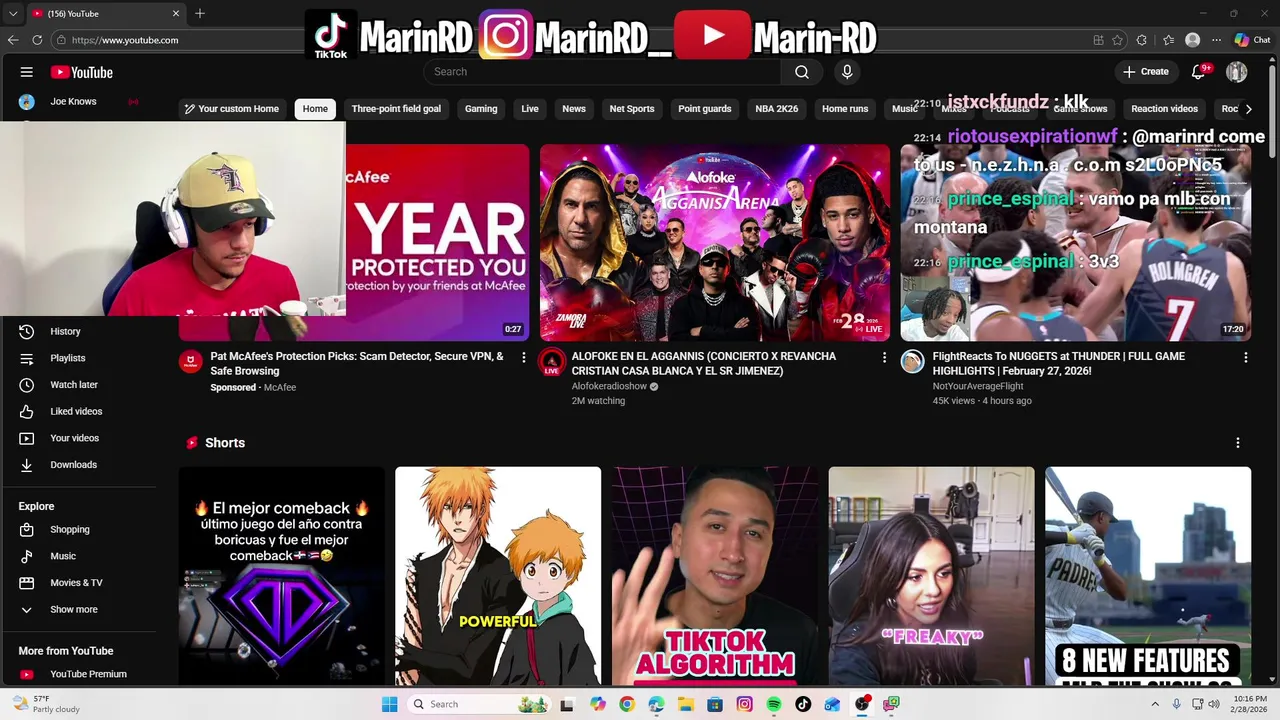This screenshot has width=1280, height=720.
Task: Open the YouTube account avatar menu
Action: pos(1237,72)
